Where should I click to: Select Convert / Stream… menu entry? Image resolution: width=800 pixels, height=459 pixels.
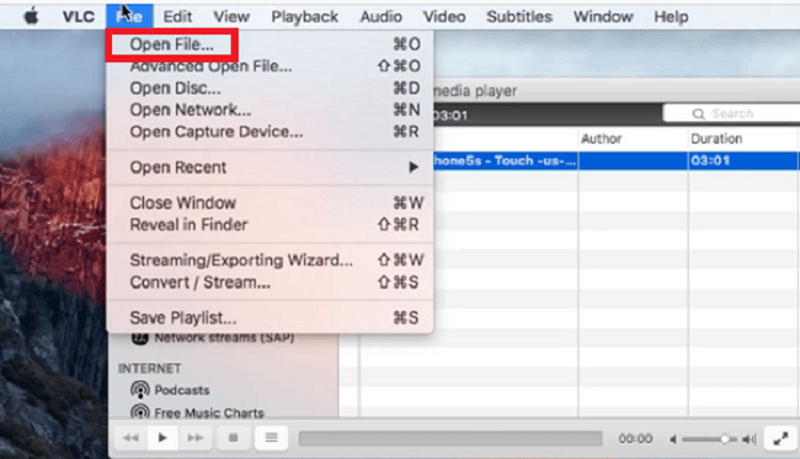pos(200,282)
